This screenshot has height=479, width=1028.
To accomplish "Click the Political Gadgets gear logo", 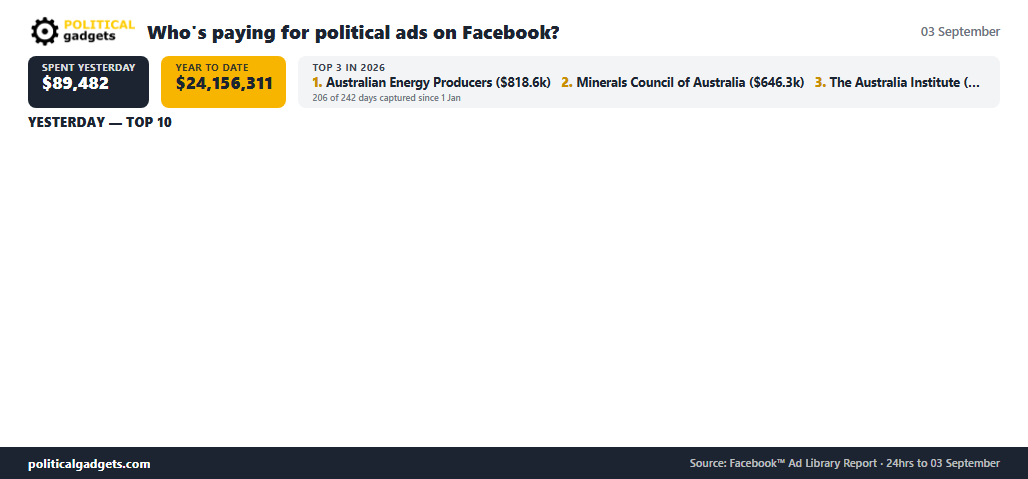I will (x=45, y=31).
